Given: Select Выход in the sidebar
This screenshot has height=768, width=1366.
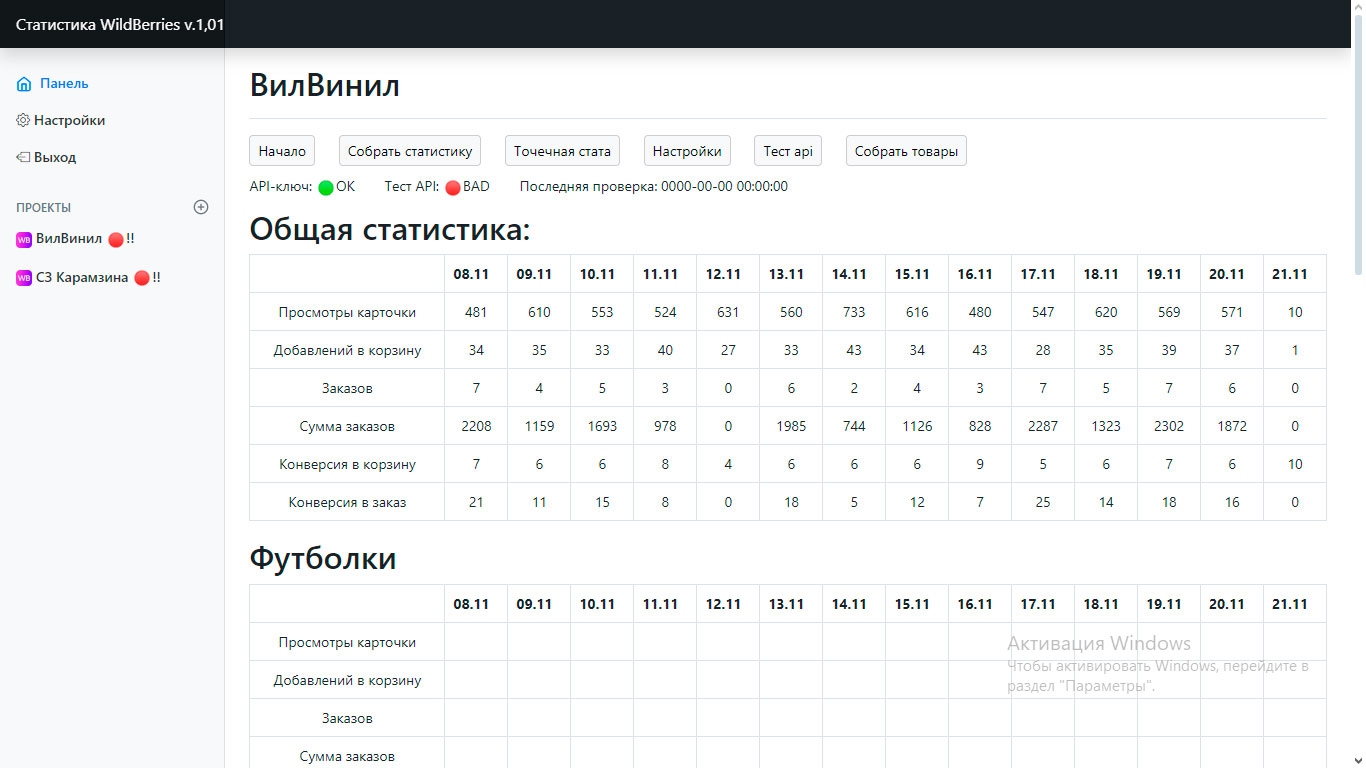Looking at the screenshot, I should point(55,157).
